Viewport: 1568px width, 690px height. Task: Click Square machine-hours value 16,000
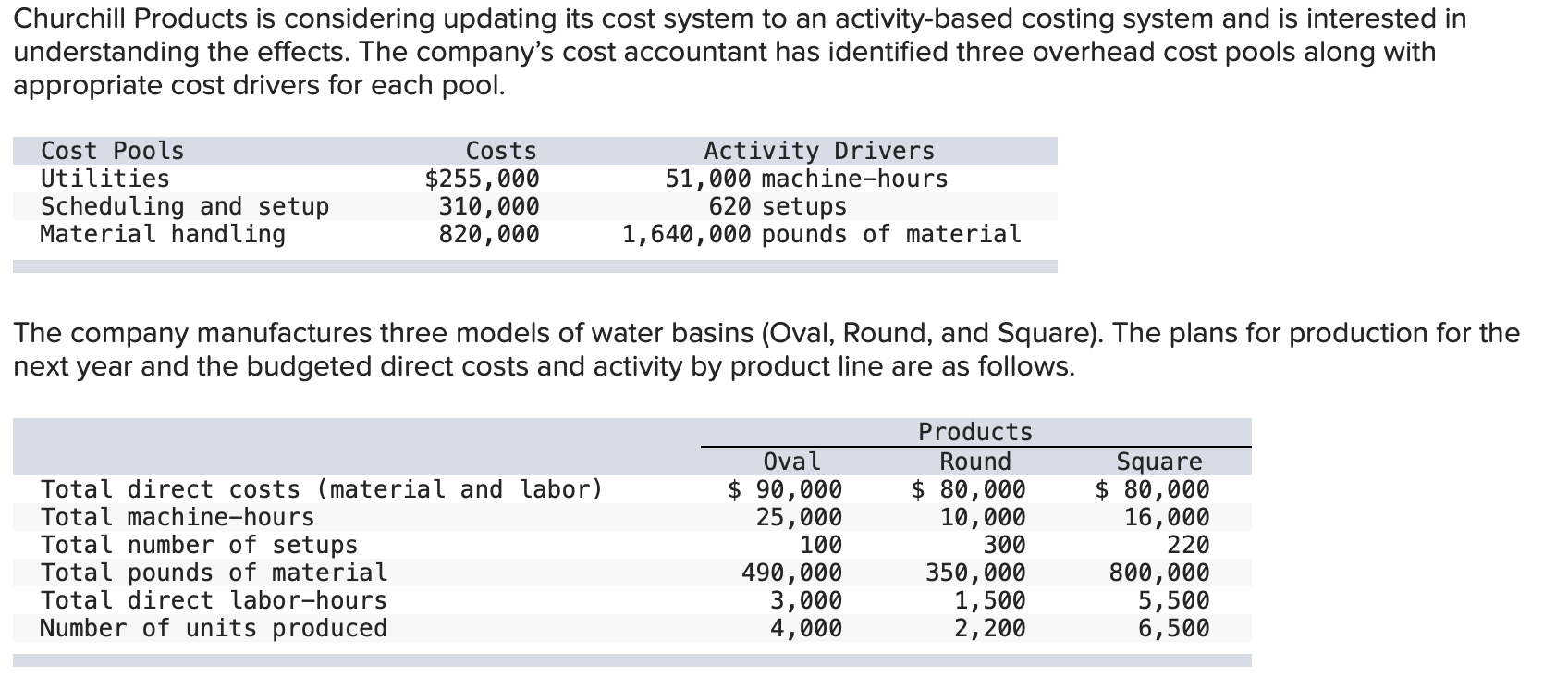pos(1167,517)
